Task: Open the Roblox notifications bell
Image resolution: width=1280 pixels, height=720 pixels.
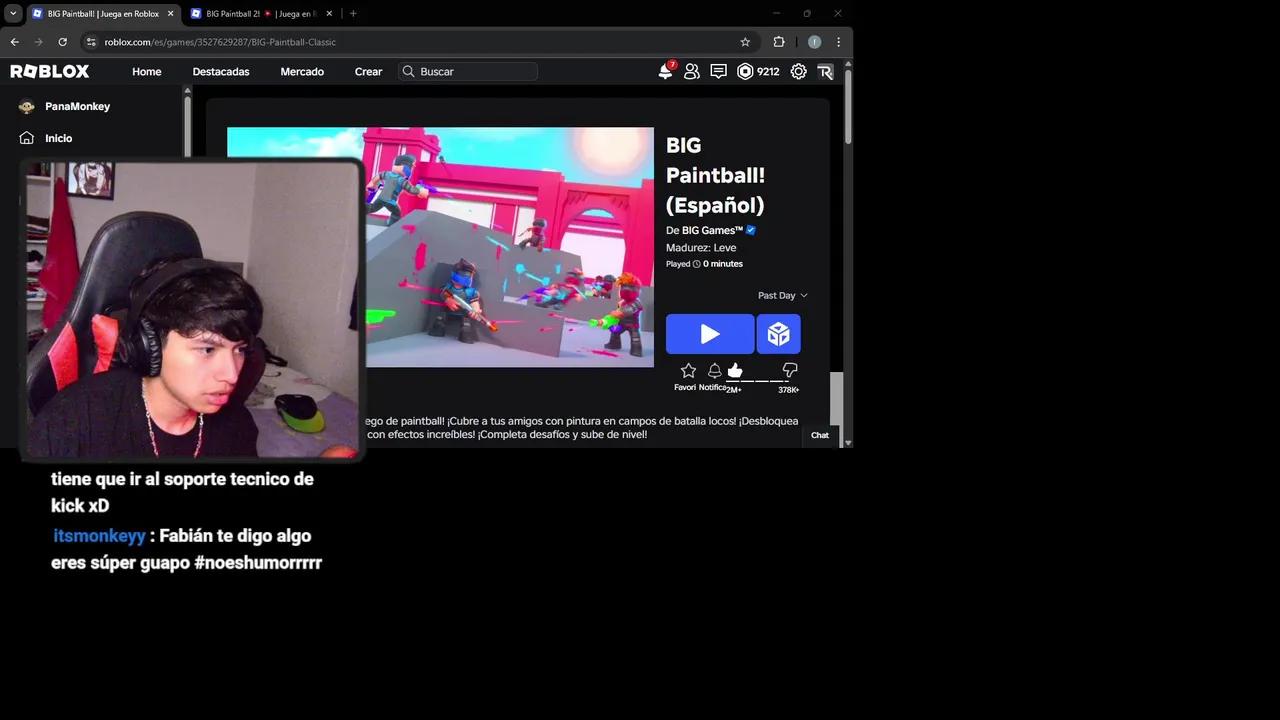Action: click(666, 71)
